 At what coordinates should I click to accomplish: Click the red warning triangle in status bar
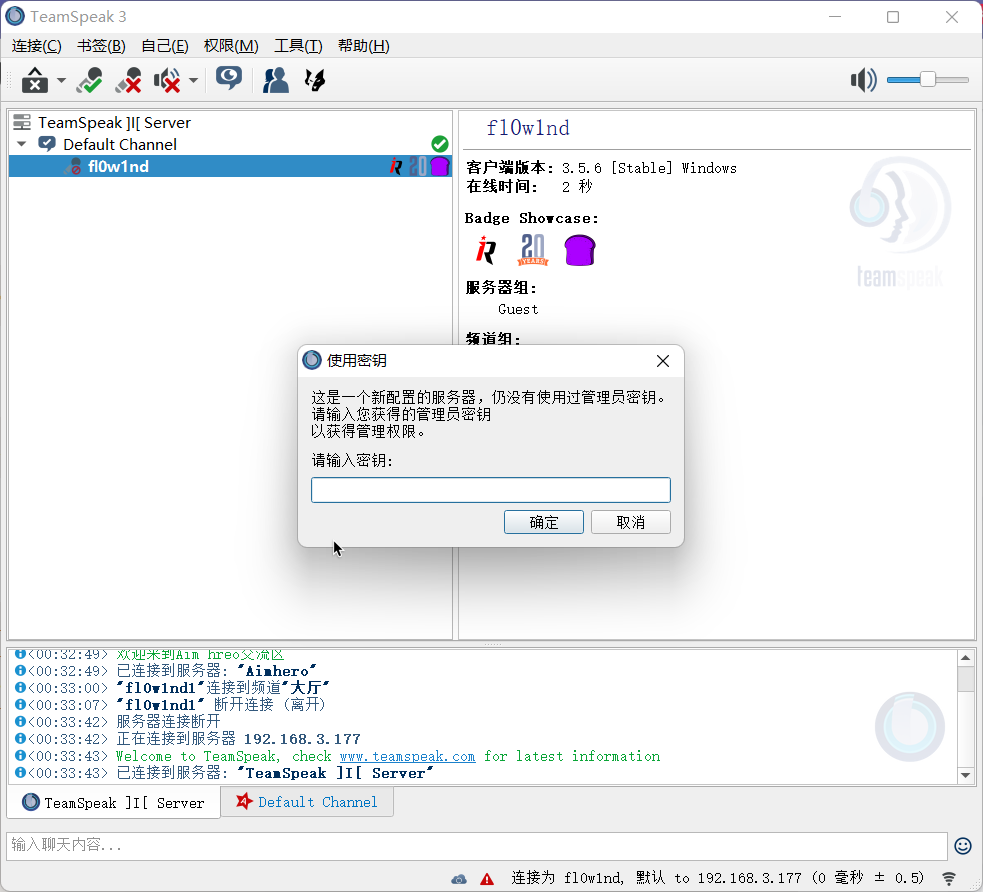(487, 879)
